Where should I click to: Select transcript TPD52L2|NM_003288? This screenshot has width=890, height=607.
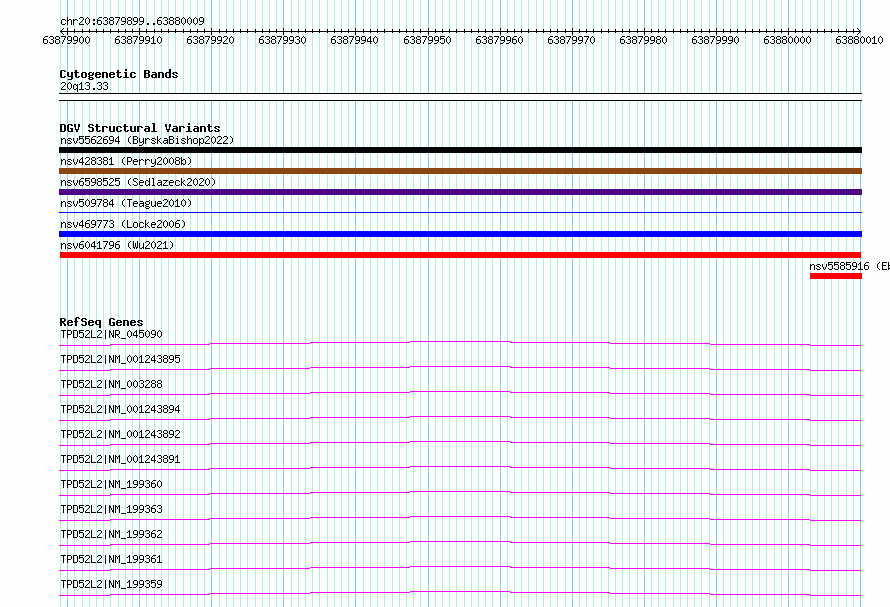point(111,384)
